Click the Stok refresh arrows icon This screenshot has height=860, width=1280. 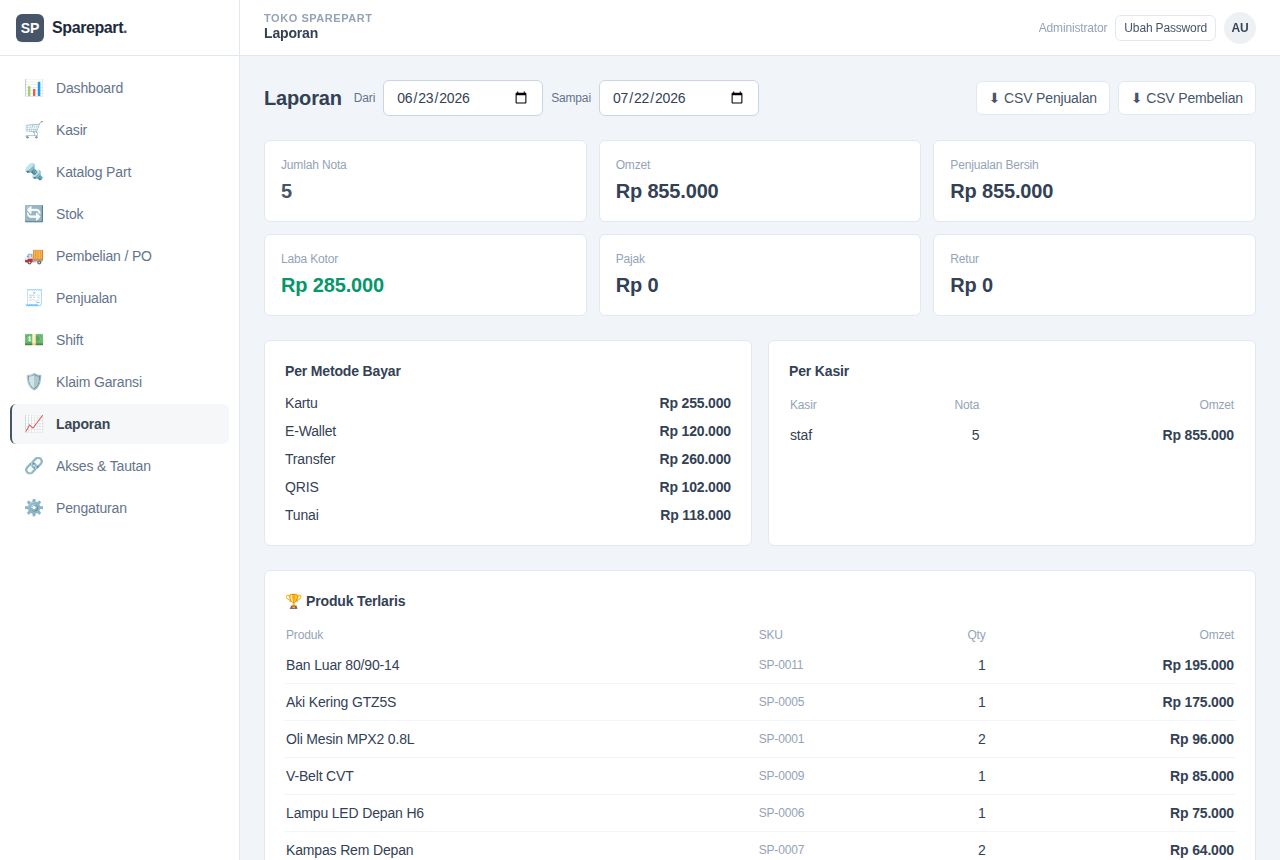[34, 214]
